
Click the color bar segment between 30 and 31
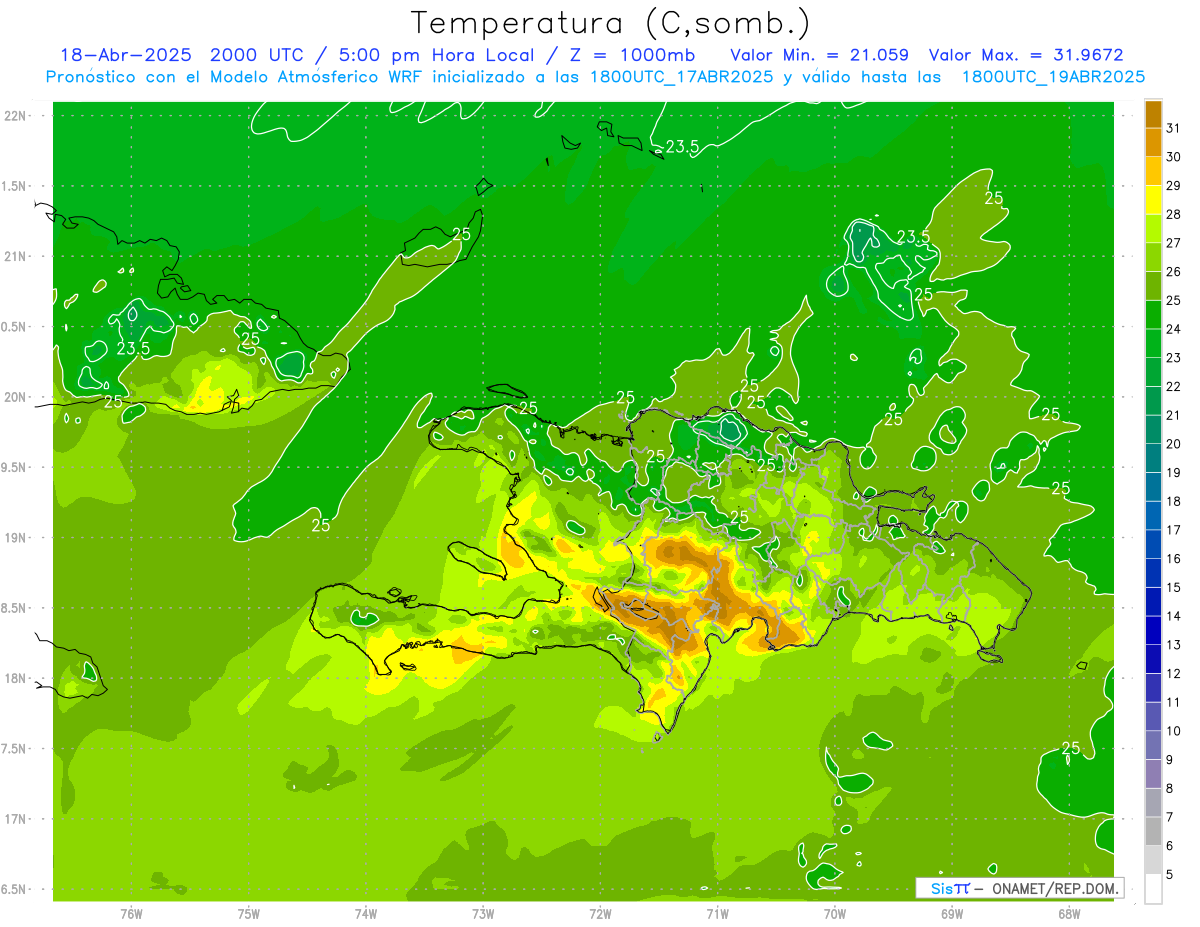click(1153, 142)
